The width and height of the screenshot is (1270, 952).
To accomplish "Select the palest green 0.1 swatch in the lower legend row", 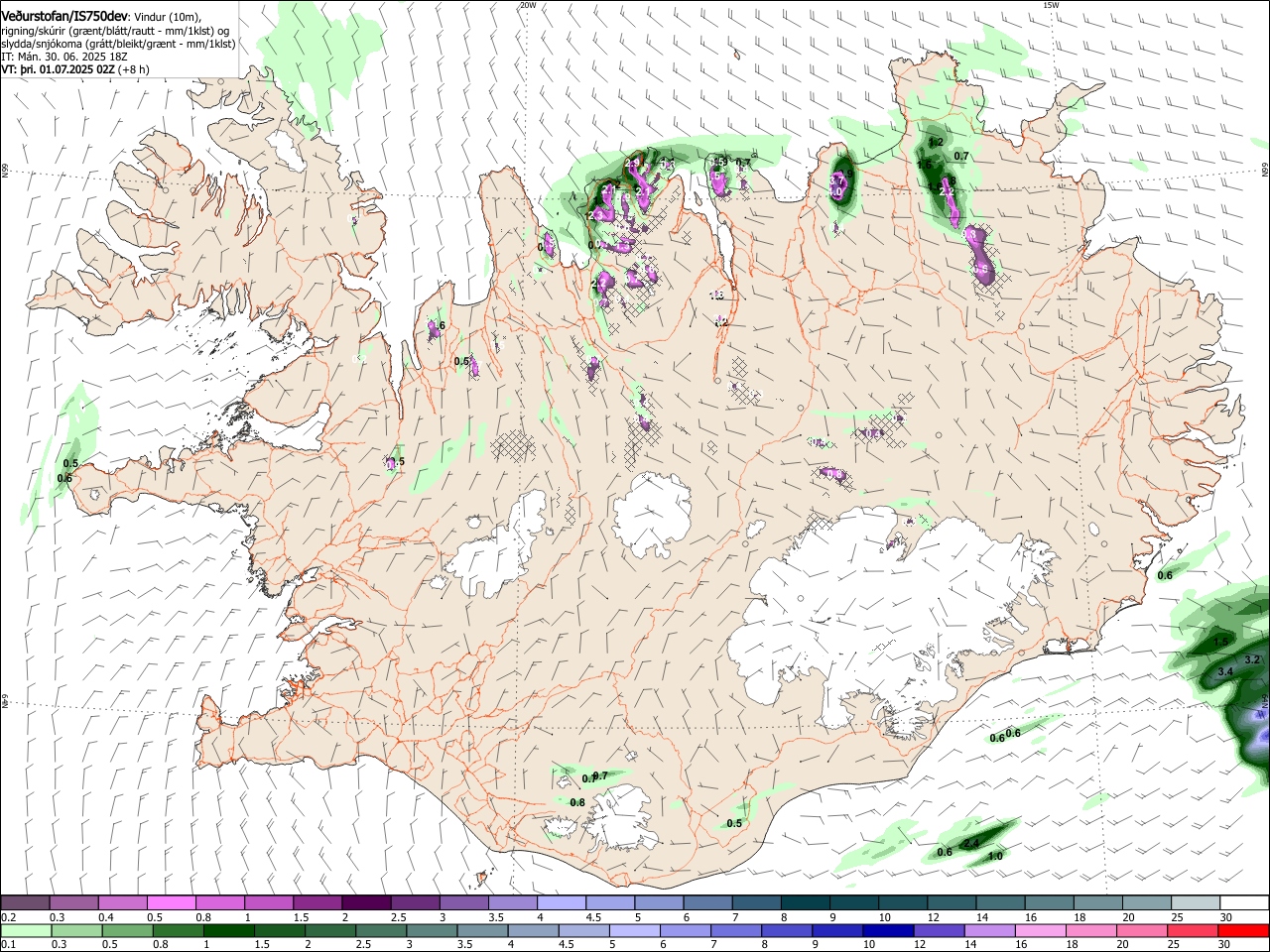I will coord(26,930).
